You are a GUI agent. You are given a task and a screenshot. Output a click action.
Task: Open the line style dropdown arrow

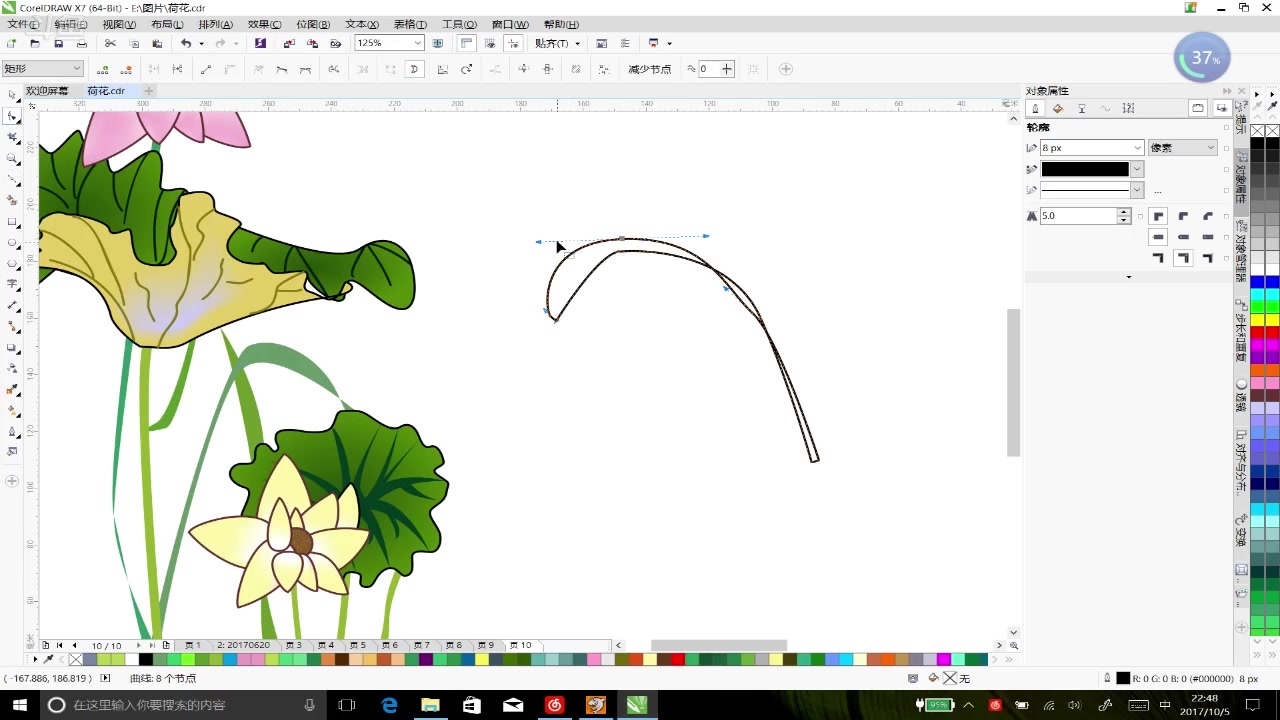(x=1137, y=190)
